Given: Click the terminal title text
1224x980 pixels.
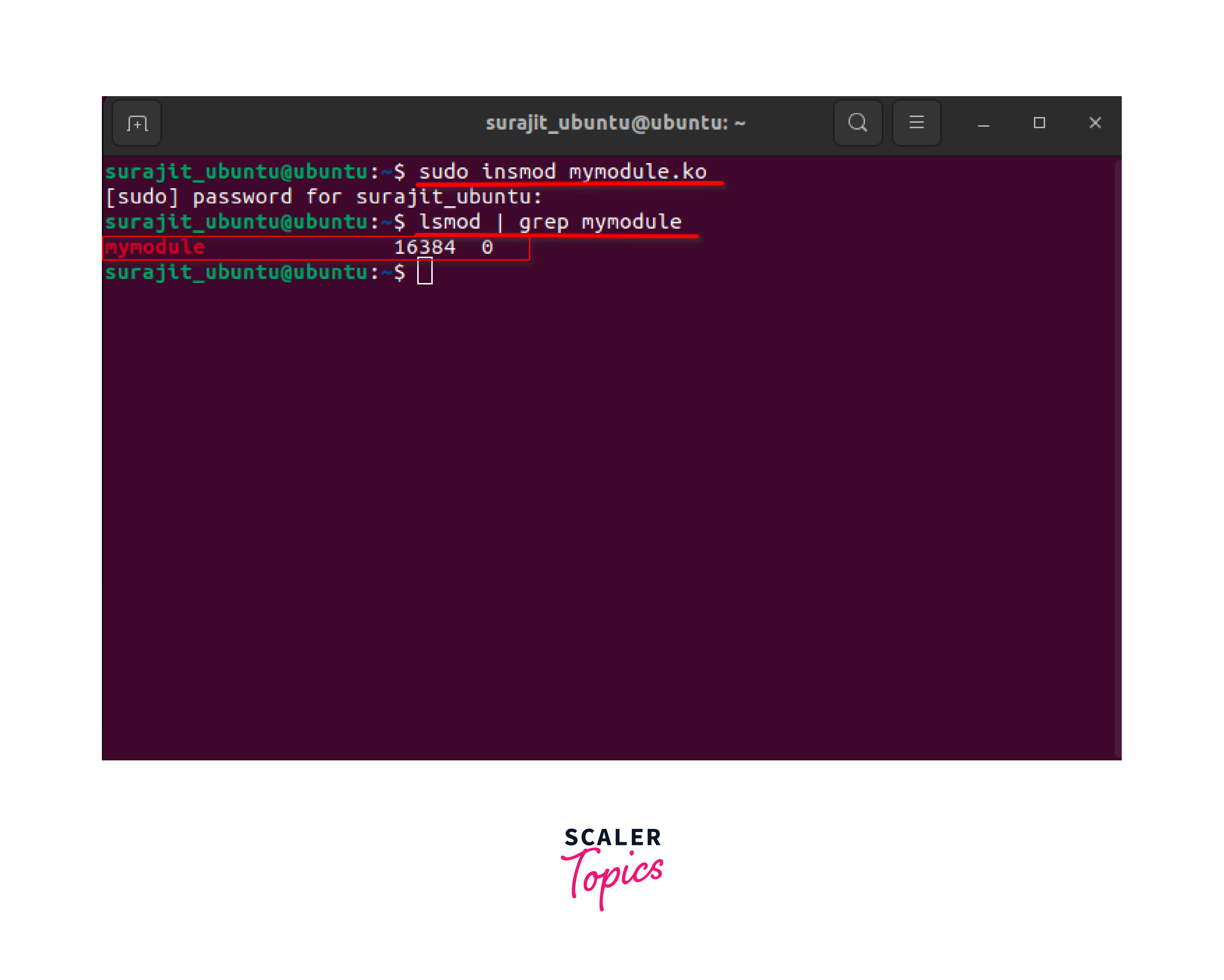Looking at the screenshot, I should (x=615, y=123).
